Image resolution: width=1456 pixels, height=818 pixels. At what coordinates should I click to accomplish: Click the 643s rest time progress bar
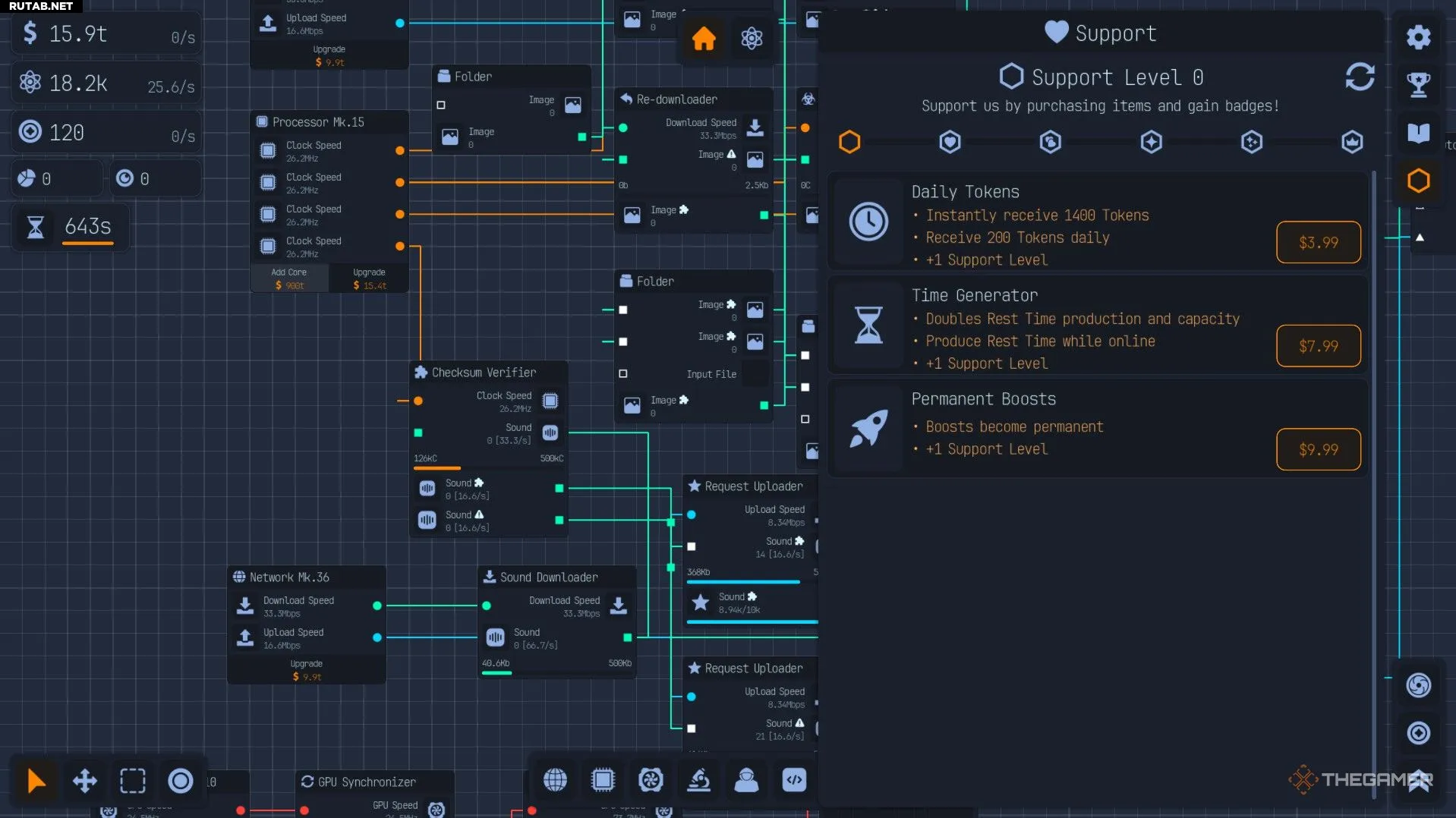[x=88, y=243]
